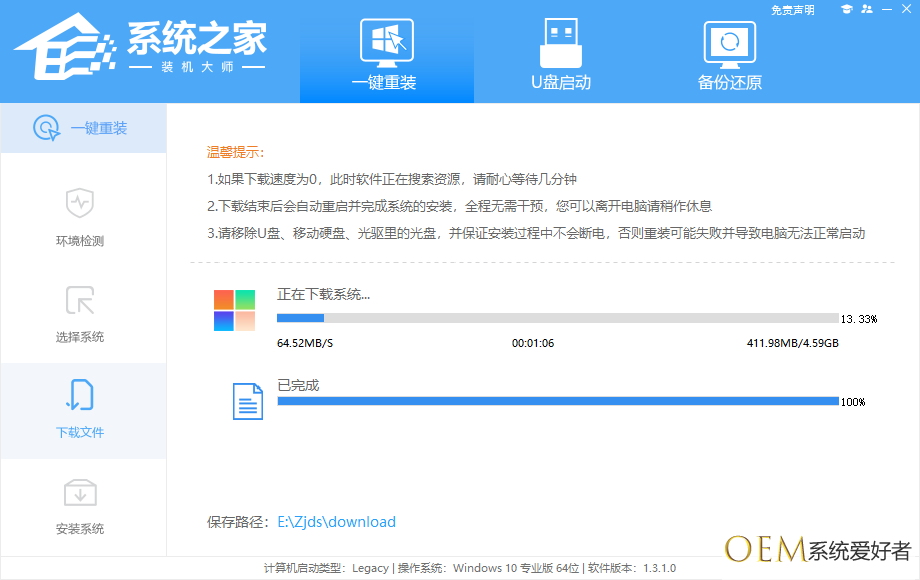Click the 下载文件 download icon
Image resolution: width=920 pixels, height=580 pixels.
click(79, 396)
